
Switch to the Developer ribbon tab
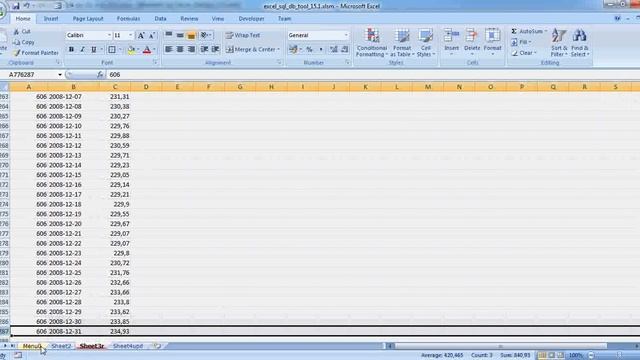click(251, 19)
